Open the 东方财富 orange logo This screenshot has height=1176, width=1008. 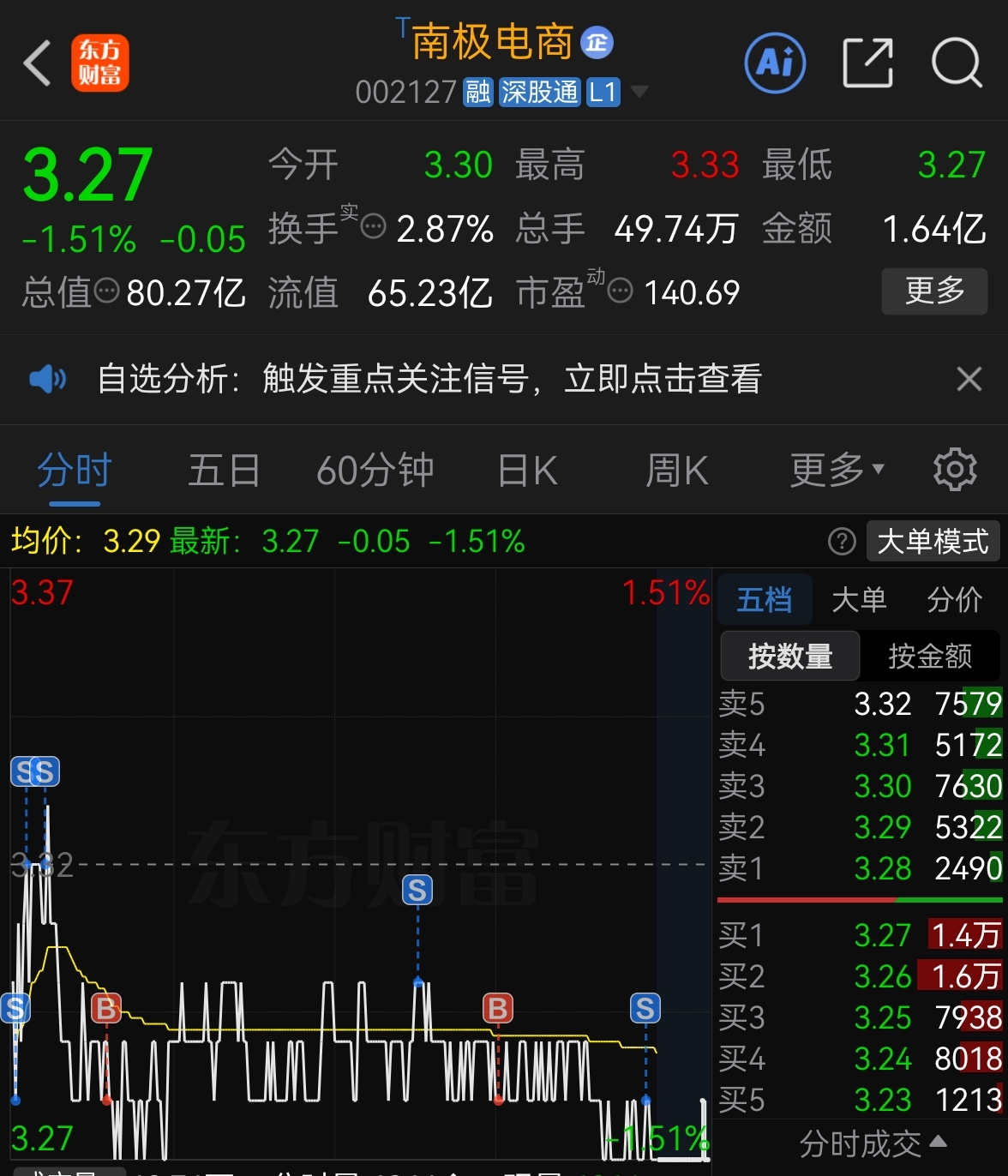[x=100, y=63]
